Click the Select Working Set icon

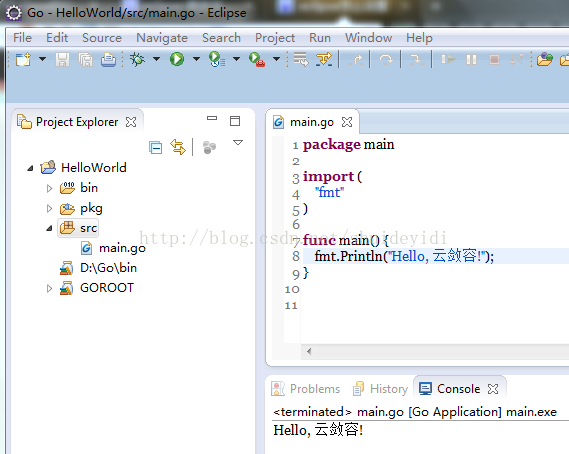point(209,147)
